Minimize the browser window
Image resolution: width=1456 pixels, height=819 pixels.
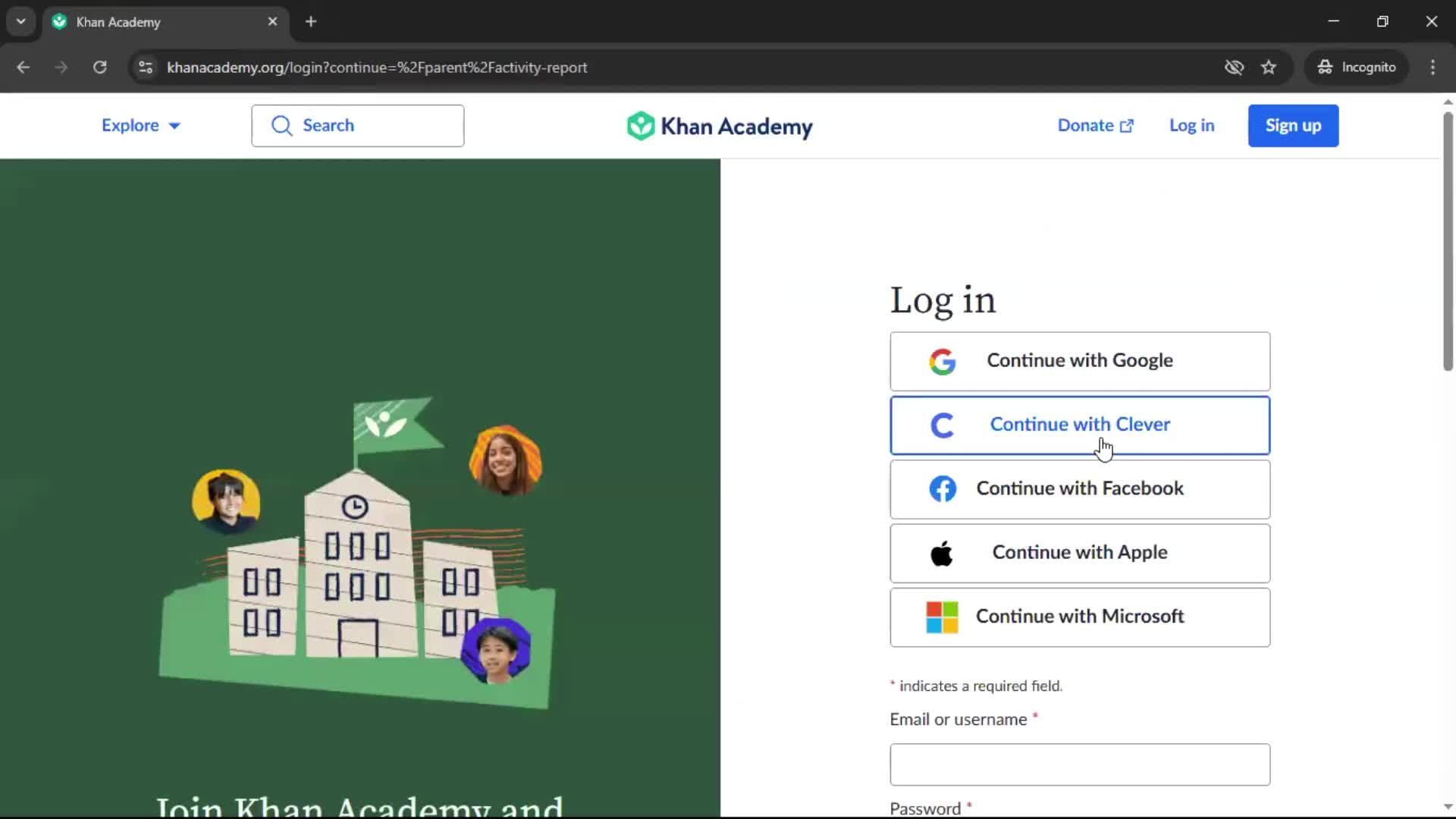click(x=1334, y=22)
